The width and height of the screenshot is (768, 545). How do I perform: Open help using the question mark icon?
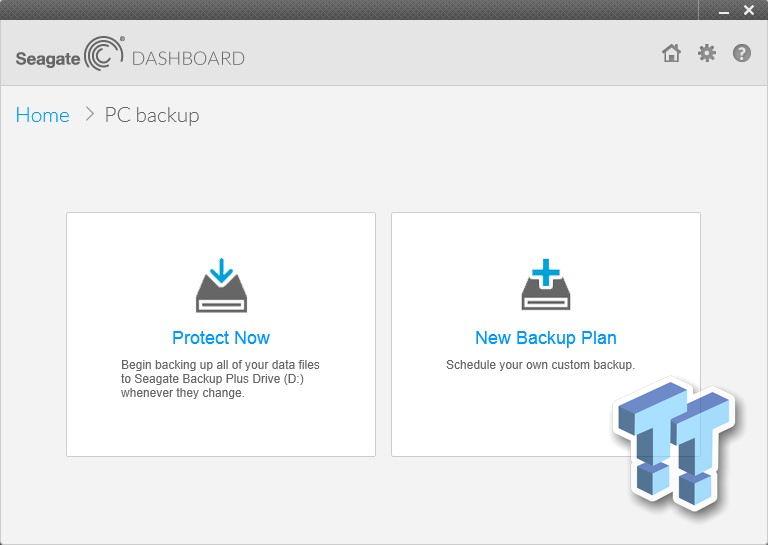click(x=742, y=53)
